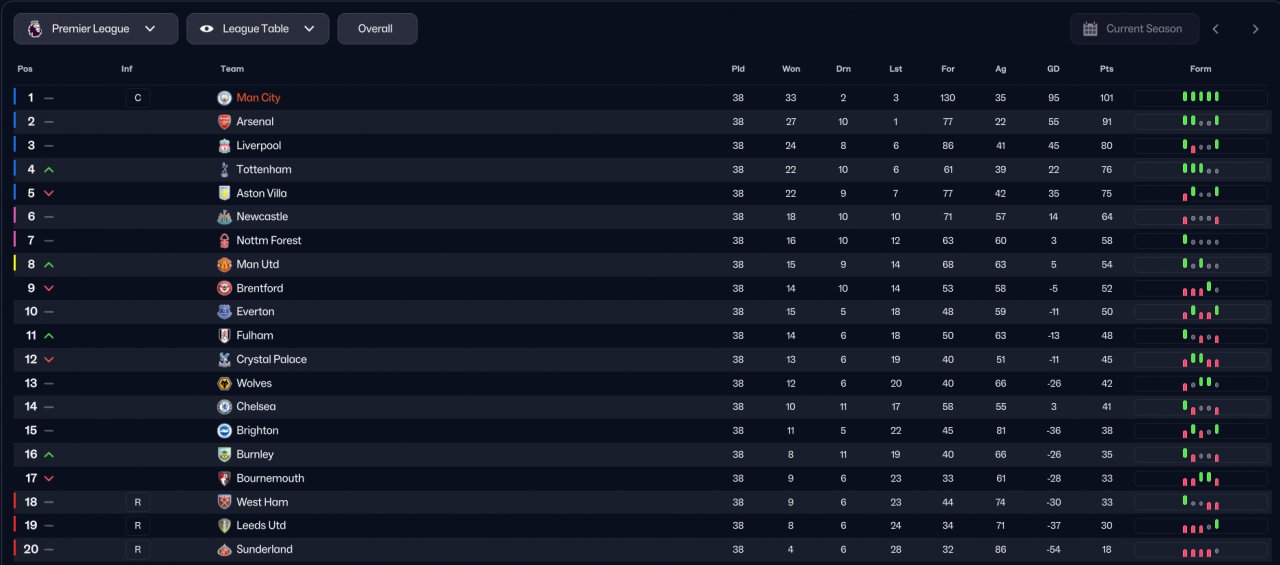The image size is (1280, 565).
Task: Click the eye icon in League Table selector
Action: pyautogui.click(x=207, y=29)
